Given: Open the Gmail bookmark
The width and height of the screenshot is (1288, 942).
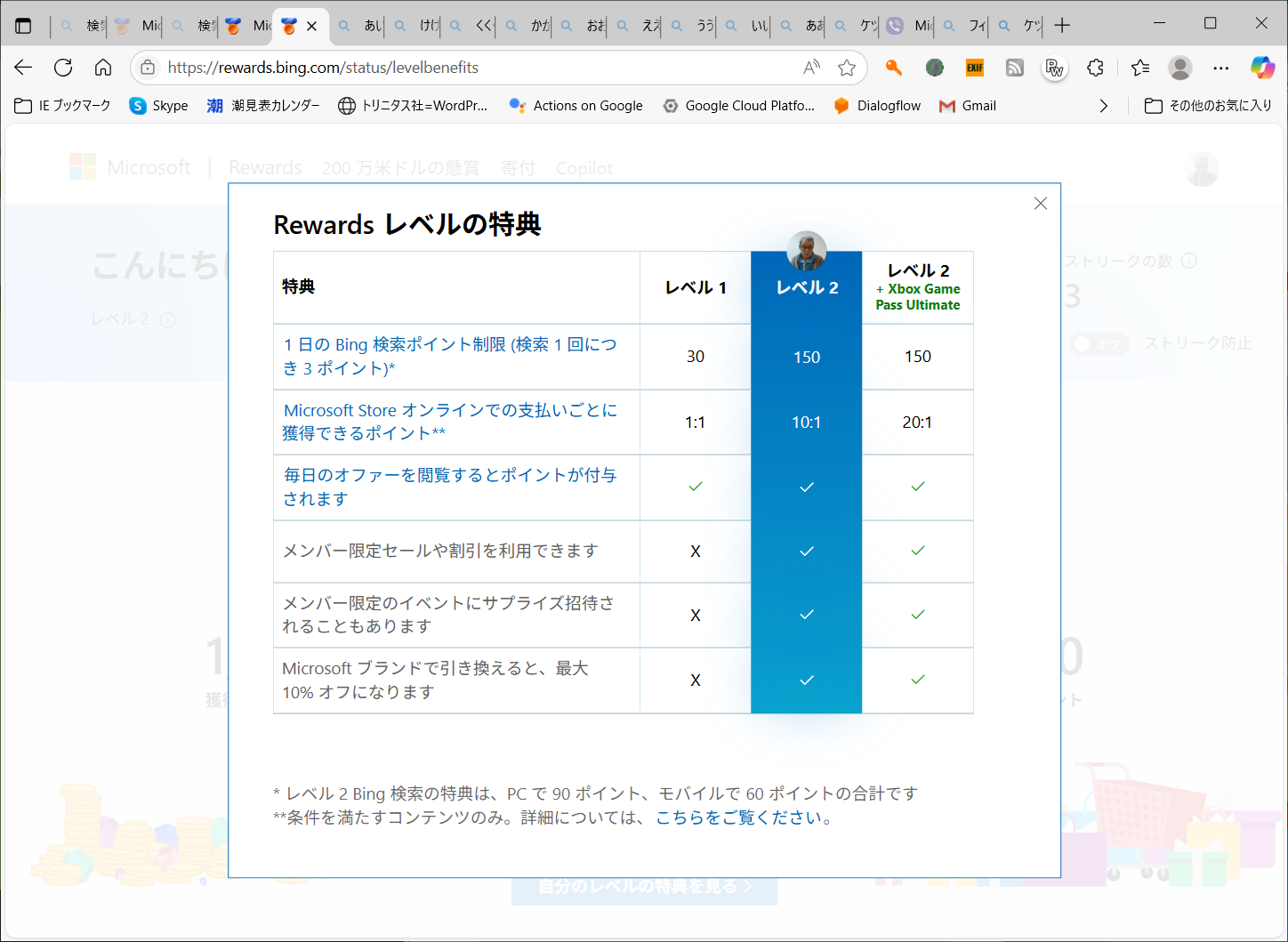Looking at the screenshot, I should [968, 106].
